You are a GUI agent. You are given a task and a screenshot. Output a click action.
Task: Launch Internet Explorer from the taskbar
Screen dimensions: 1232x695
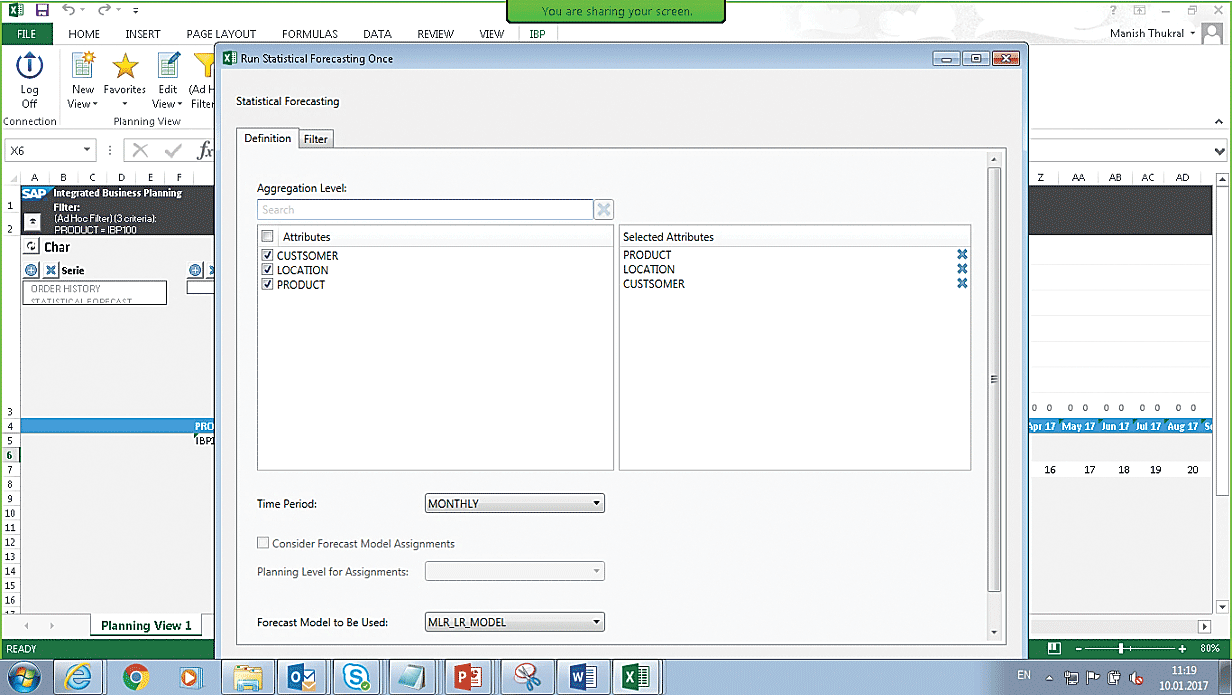pyautogui.click(x=79, y=677)
